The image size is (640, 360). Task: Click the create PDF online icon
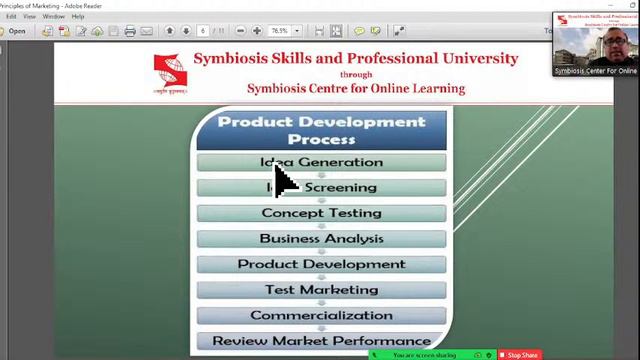(x=64, y=31)
